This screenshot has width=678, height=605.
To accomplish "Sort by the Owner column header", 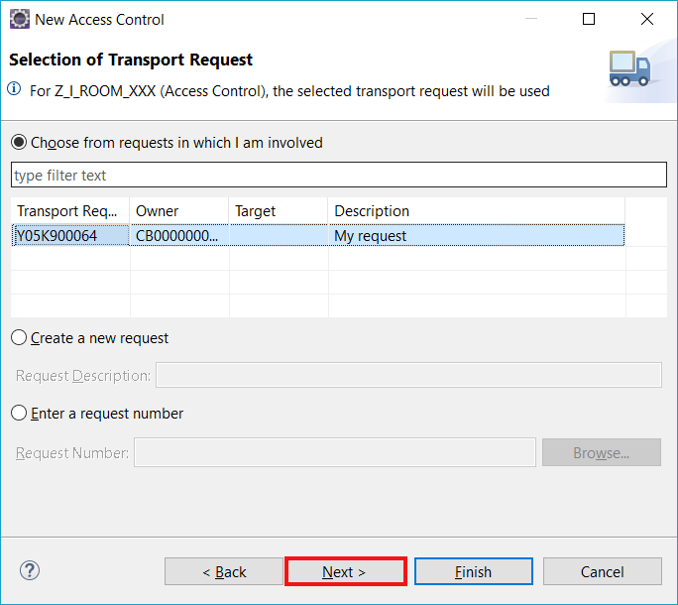I will pyautogui.click(x=179, y=211).
